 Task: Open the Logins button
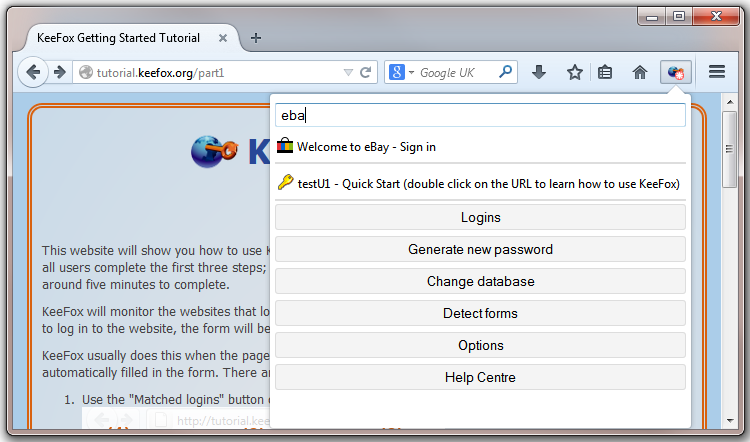tap(480, 218)
